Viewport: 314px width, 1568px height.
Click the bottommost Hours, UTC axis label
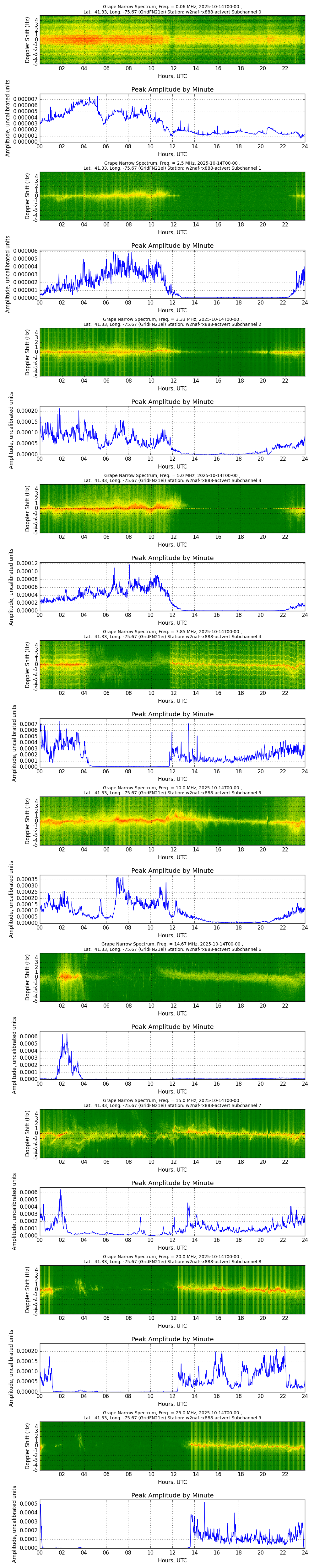click(x=172, y=1560)
